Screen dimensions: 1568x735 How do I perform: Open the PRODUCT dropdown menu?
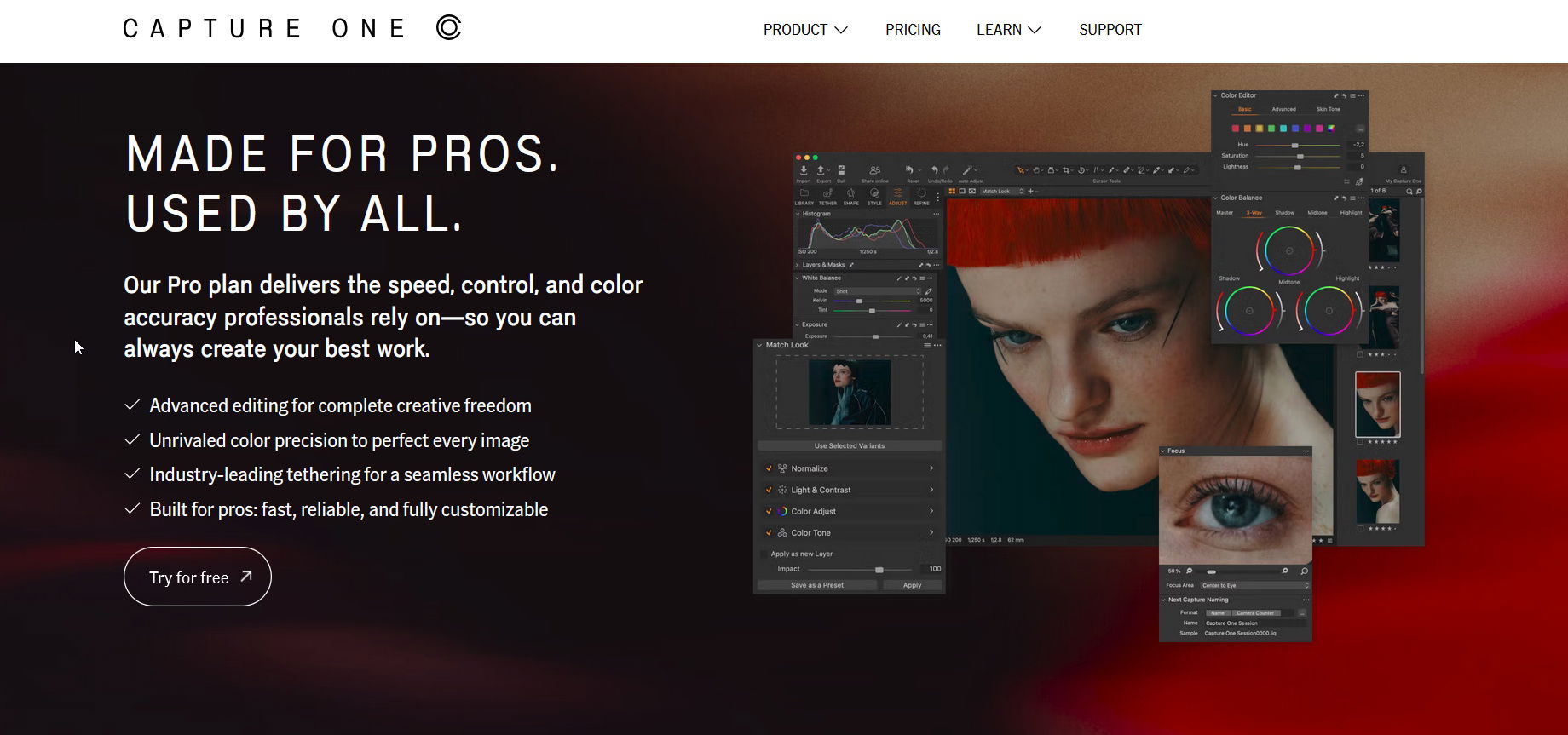click(x=804, y=30)
